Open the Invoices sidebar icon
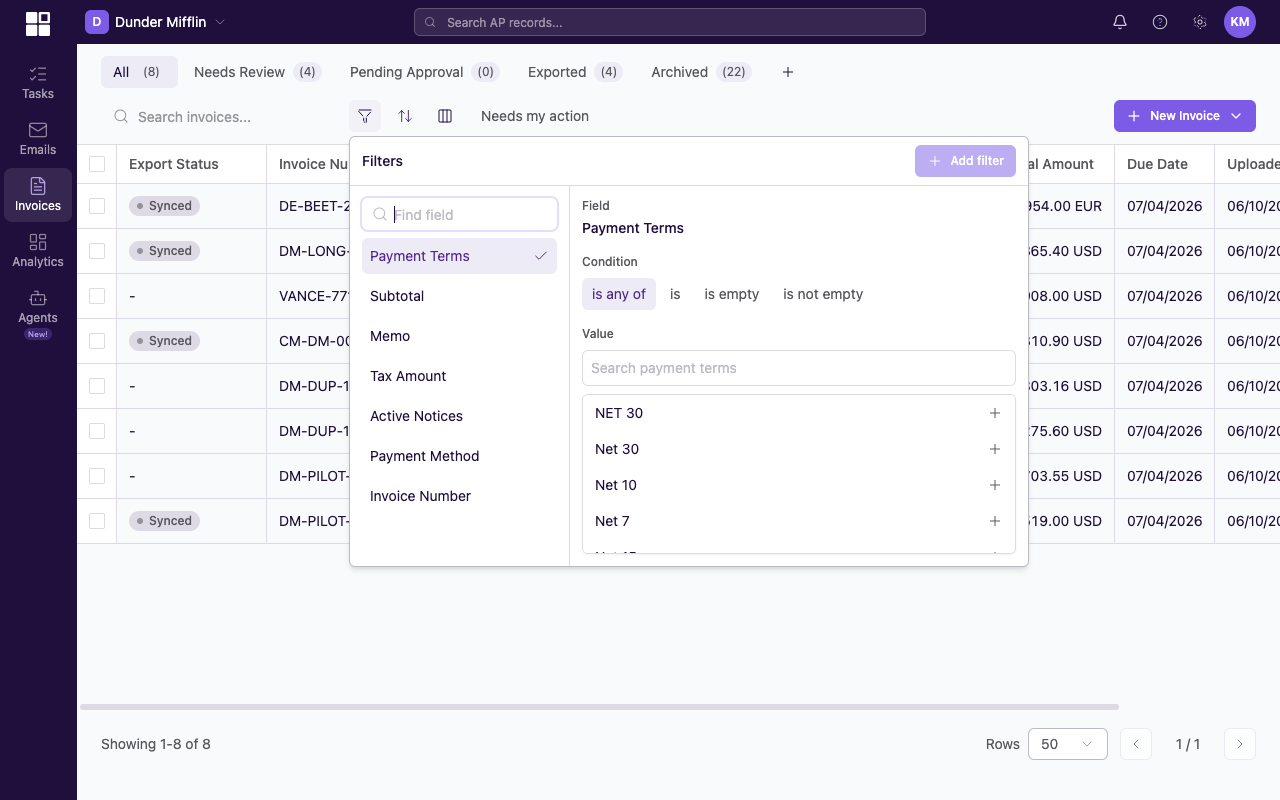The width and height of the screenshot is (1280, 800). pyautogui.click(x=38, y=195)
